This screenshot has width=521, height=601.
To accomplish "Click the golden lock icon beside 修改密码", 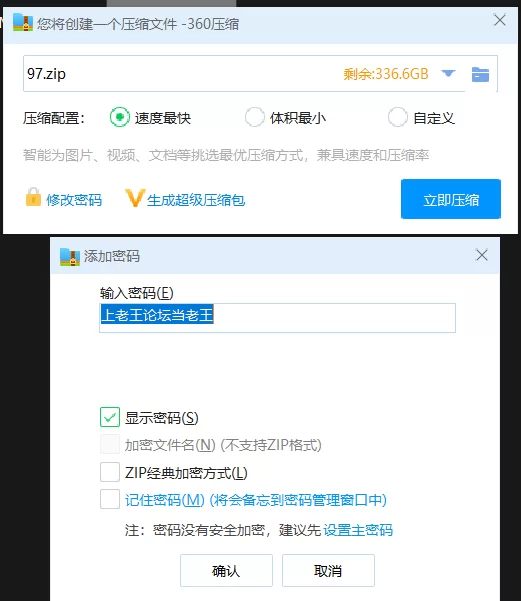I will pos(33,197).
